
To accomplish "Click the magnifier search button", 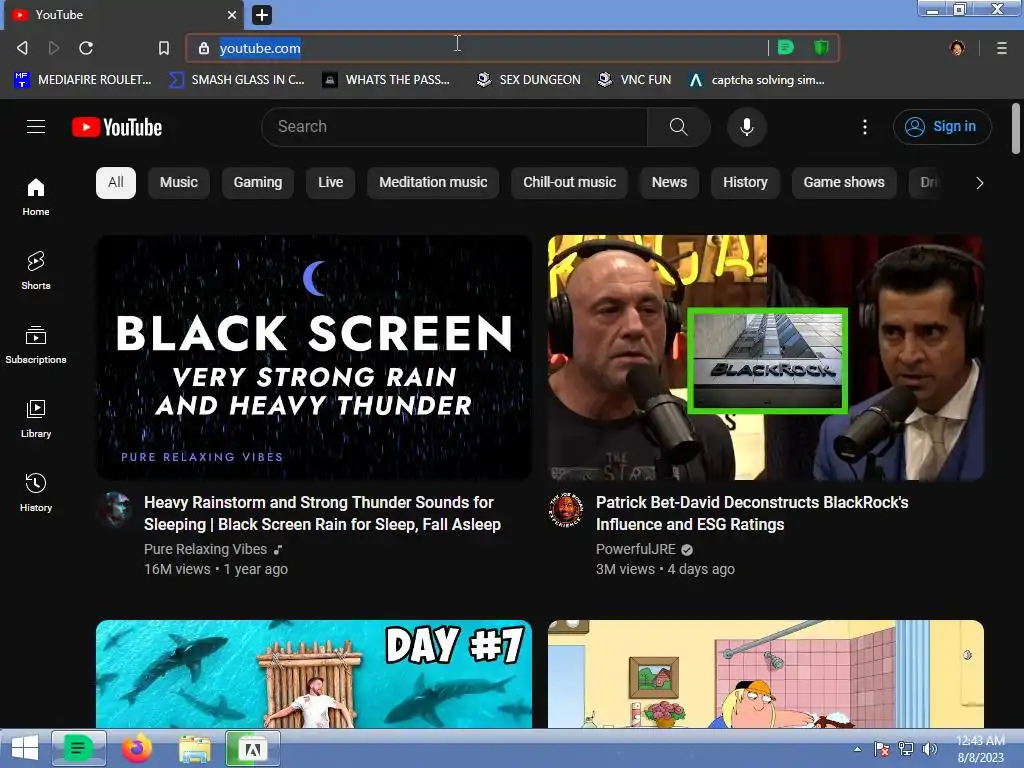I will tap(679, 127).
